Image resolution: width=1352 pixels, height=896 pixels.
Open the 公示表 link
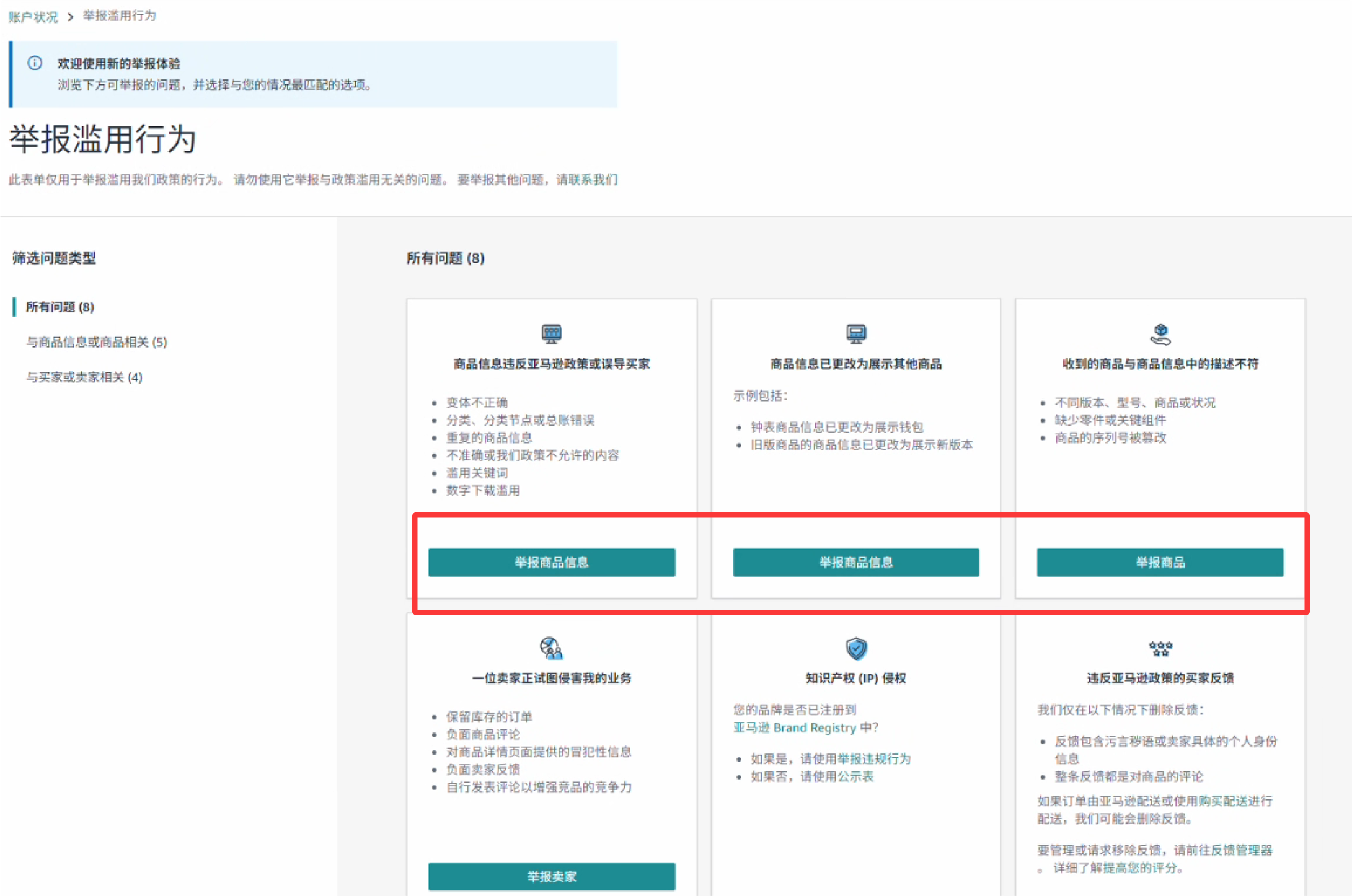click(x=855, y=776)
